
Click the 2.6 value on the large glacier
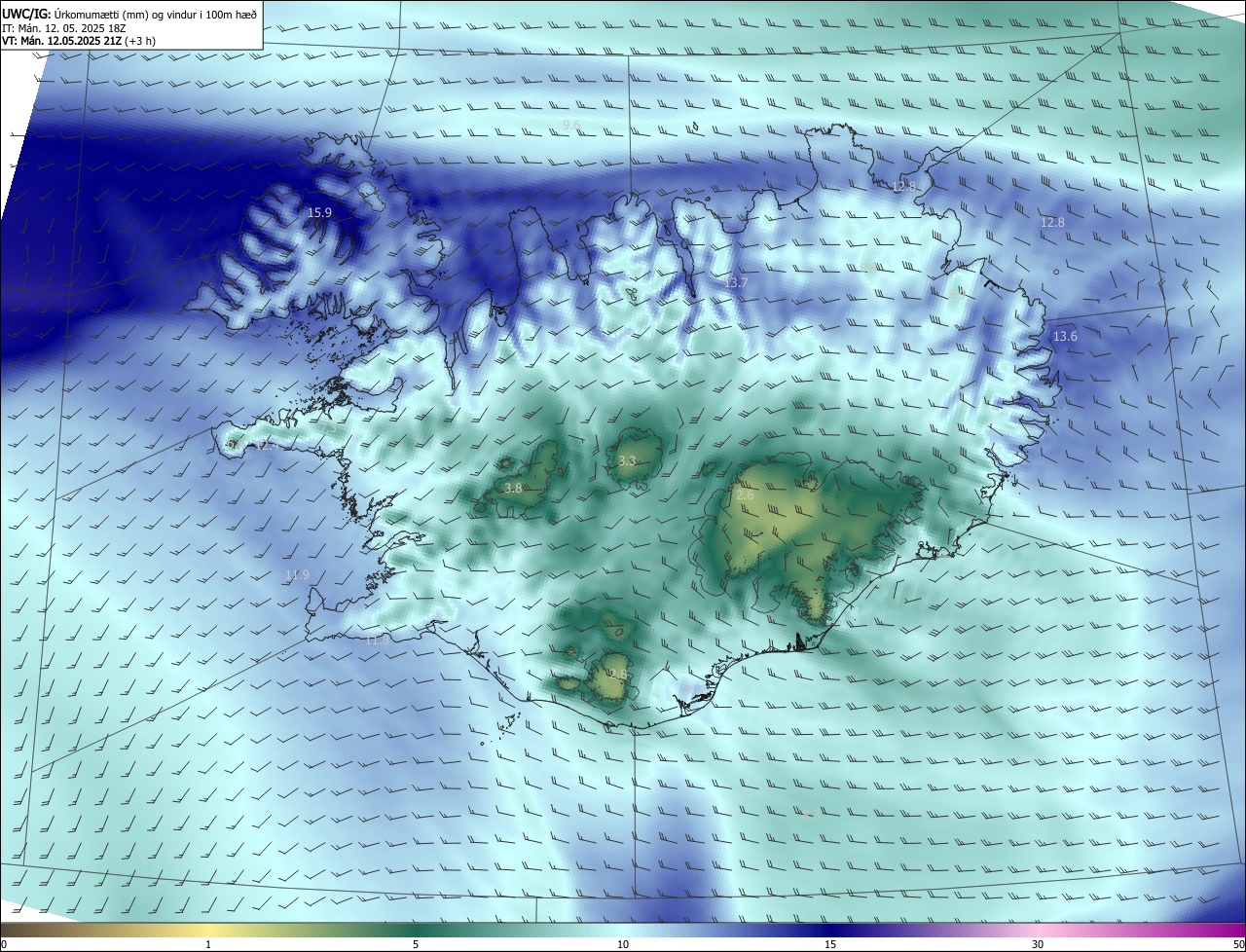click(x=745, y=496)
